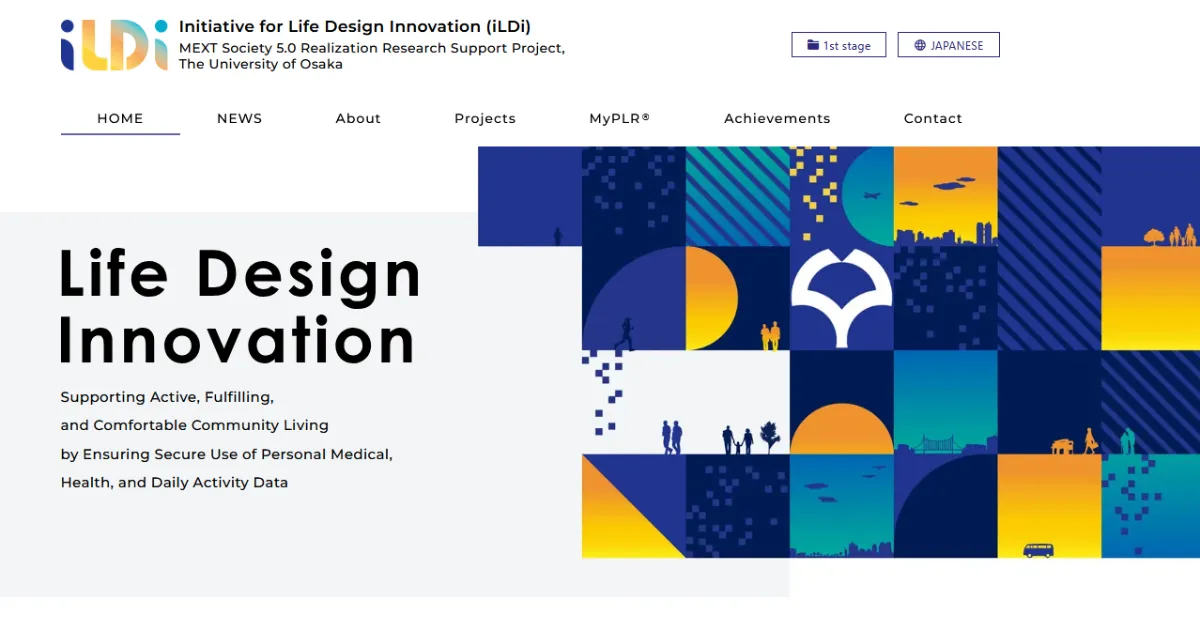Switch language using the JAPANESE button
The image size is (1200, 630).
(x=948, y=44)
